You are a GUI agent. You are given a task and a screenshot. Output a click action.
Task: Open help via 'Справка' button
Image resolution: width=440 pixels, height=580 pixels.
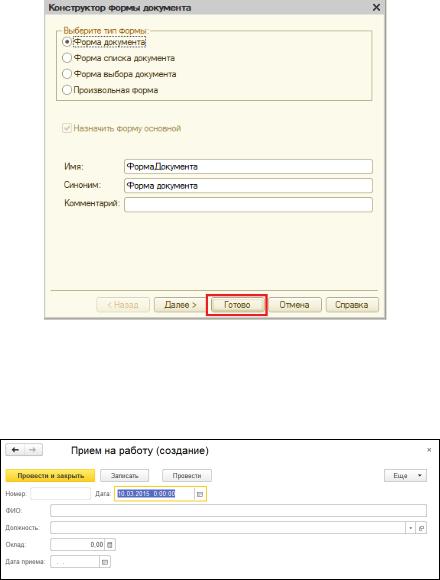tap(352, 305)
